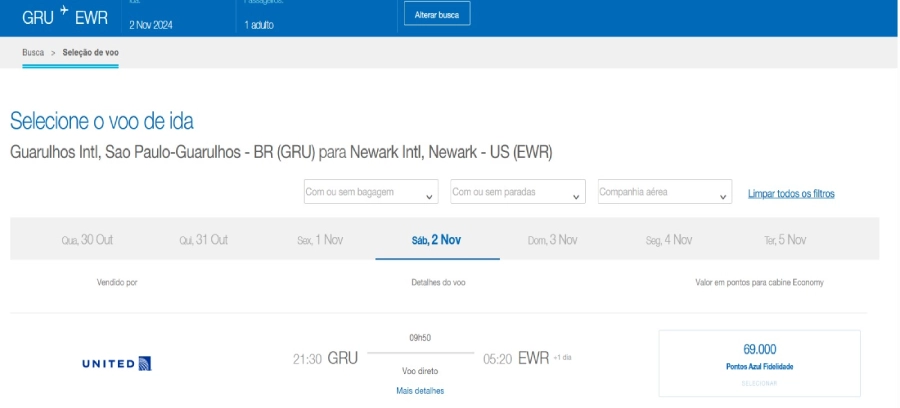The height and width of the screenshot is (408, 900).
Task: Select the Qua, 30 Out date tab
Action: pyautogui.click(x=83, y=240)
